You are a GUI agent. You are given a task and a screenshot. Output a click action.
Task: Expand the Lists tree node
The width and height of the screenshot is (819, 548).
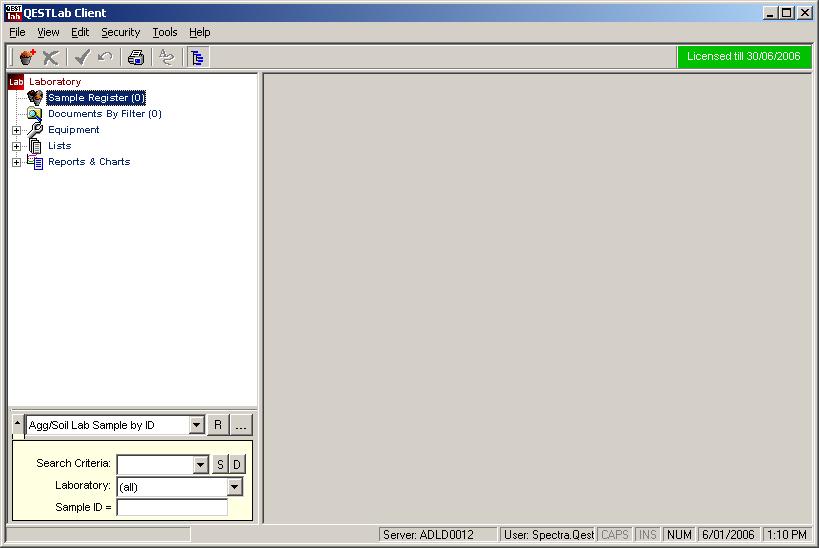coord(16,146)
